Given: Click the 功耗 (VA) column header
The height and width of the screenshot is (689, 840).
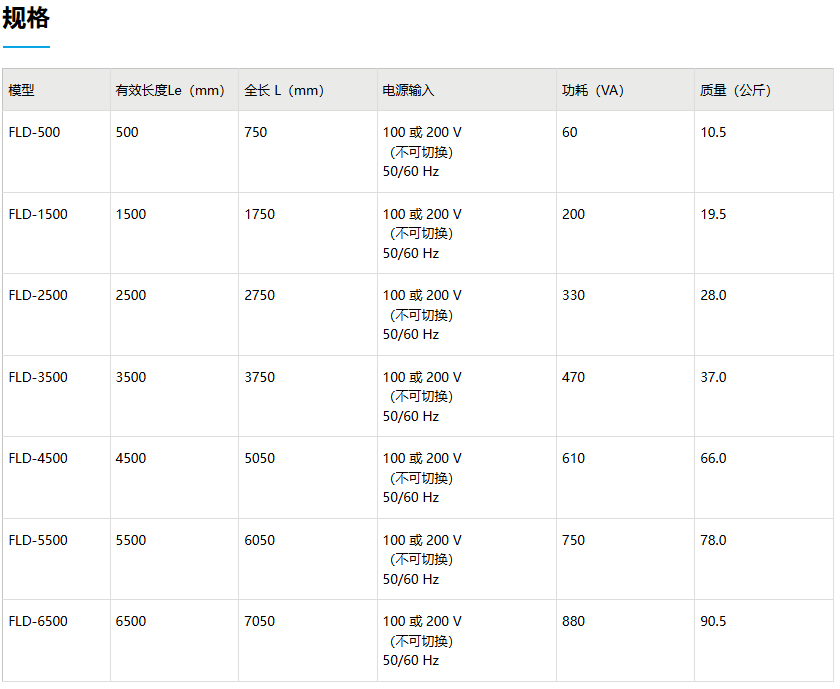Looking at the screenshot, I should [x=592, y=90].
